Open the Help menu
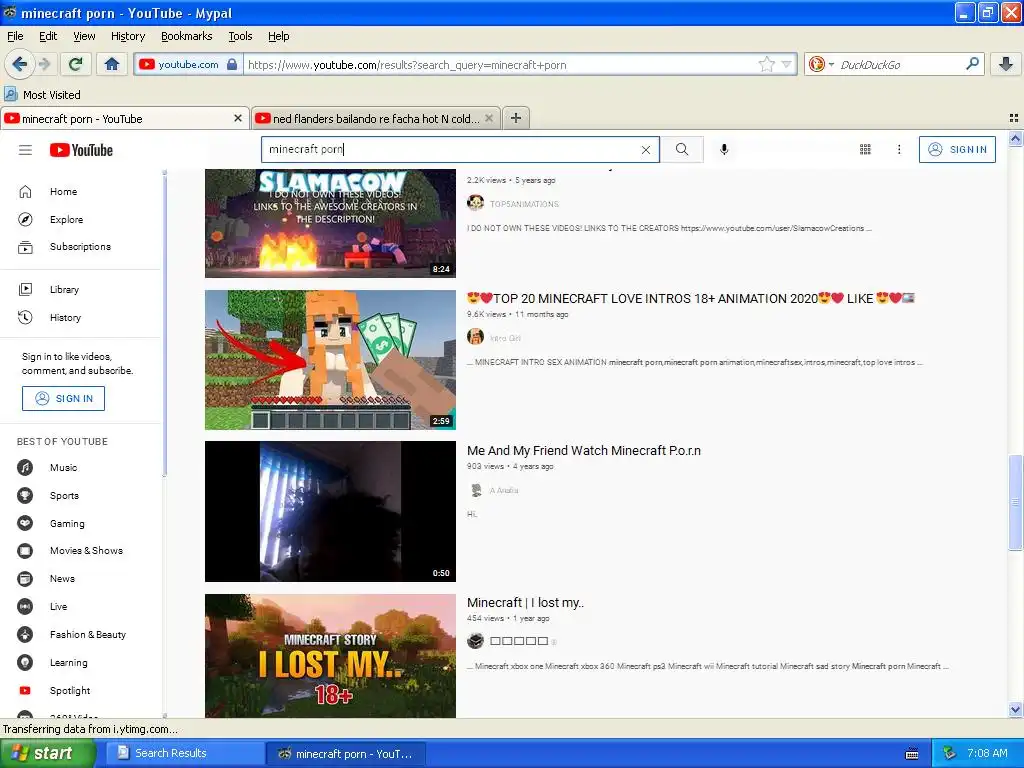The image size is (1024, 768). point(279,36)
